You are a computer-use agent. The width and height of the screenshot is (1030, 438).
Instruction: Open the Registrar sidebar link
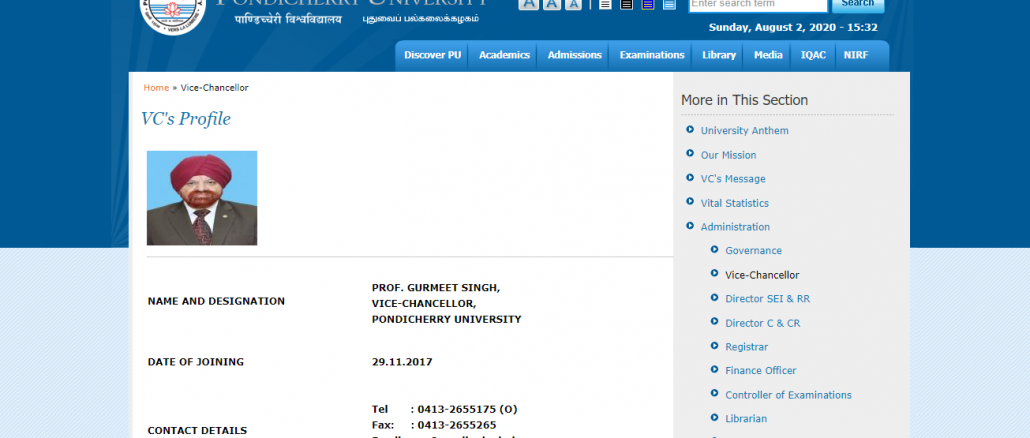pos(746,347)
